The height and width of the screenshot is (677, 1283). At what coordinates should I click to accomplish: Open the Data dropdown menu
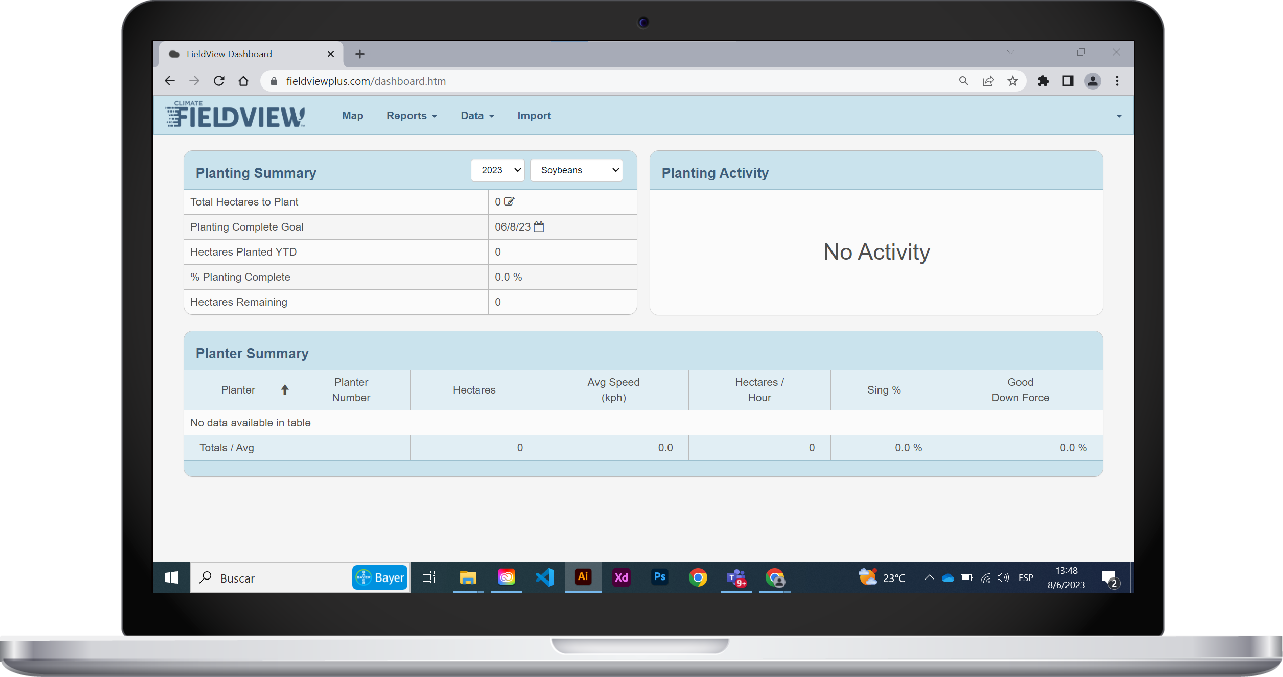(477, 116)
